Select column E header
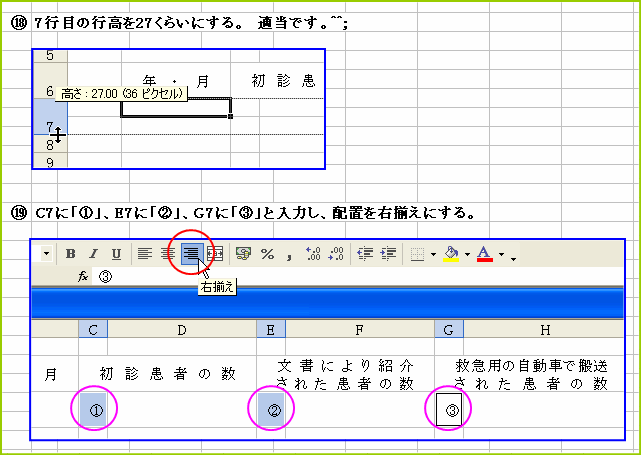 coord(271,330)
